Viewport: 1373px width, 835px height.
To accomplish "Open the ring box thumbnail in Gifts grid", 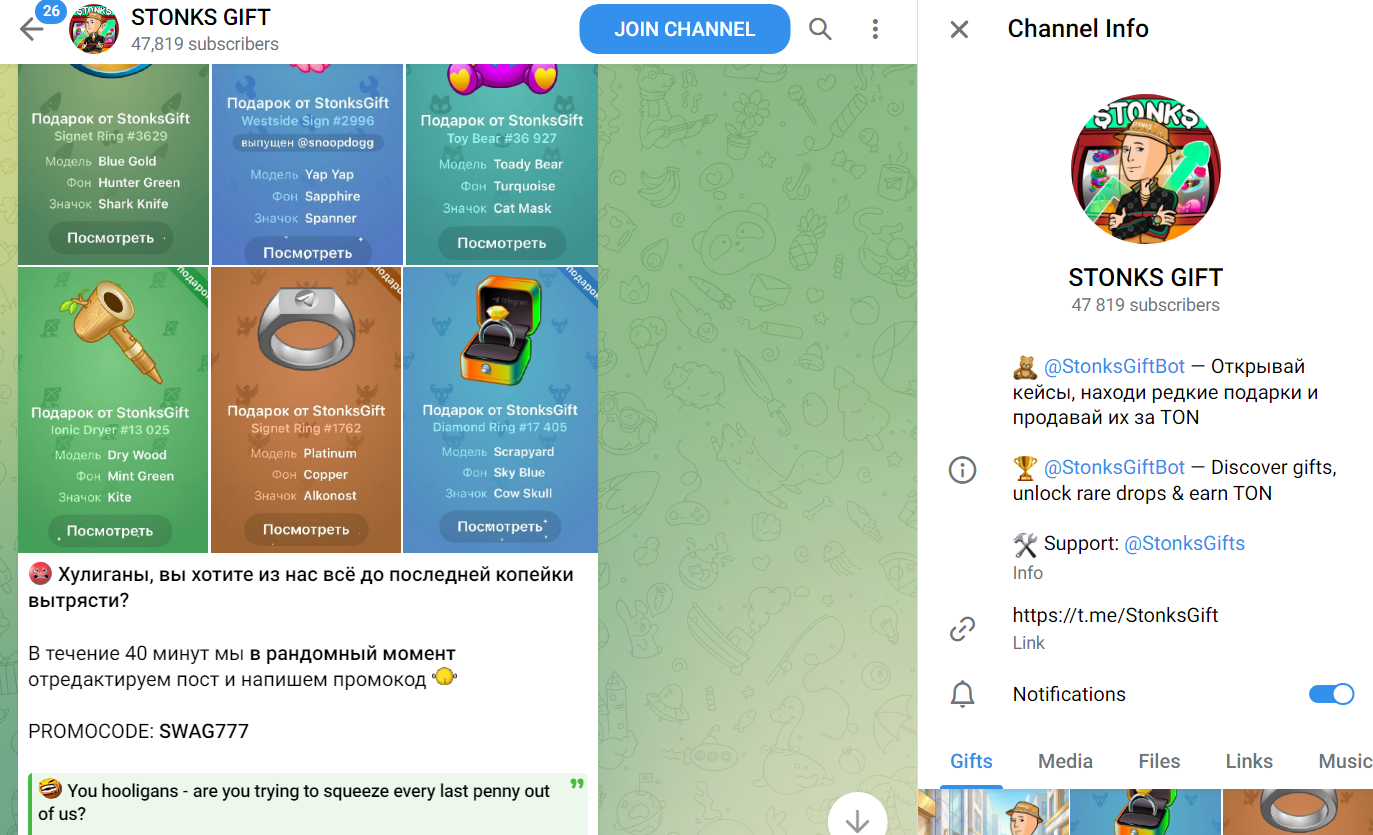I will click(x=1146, y=812).
